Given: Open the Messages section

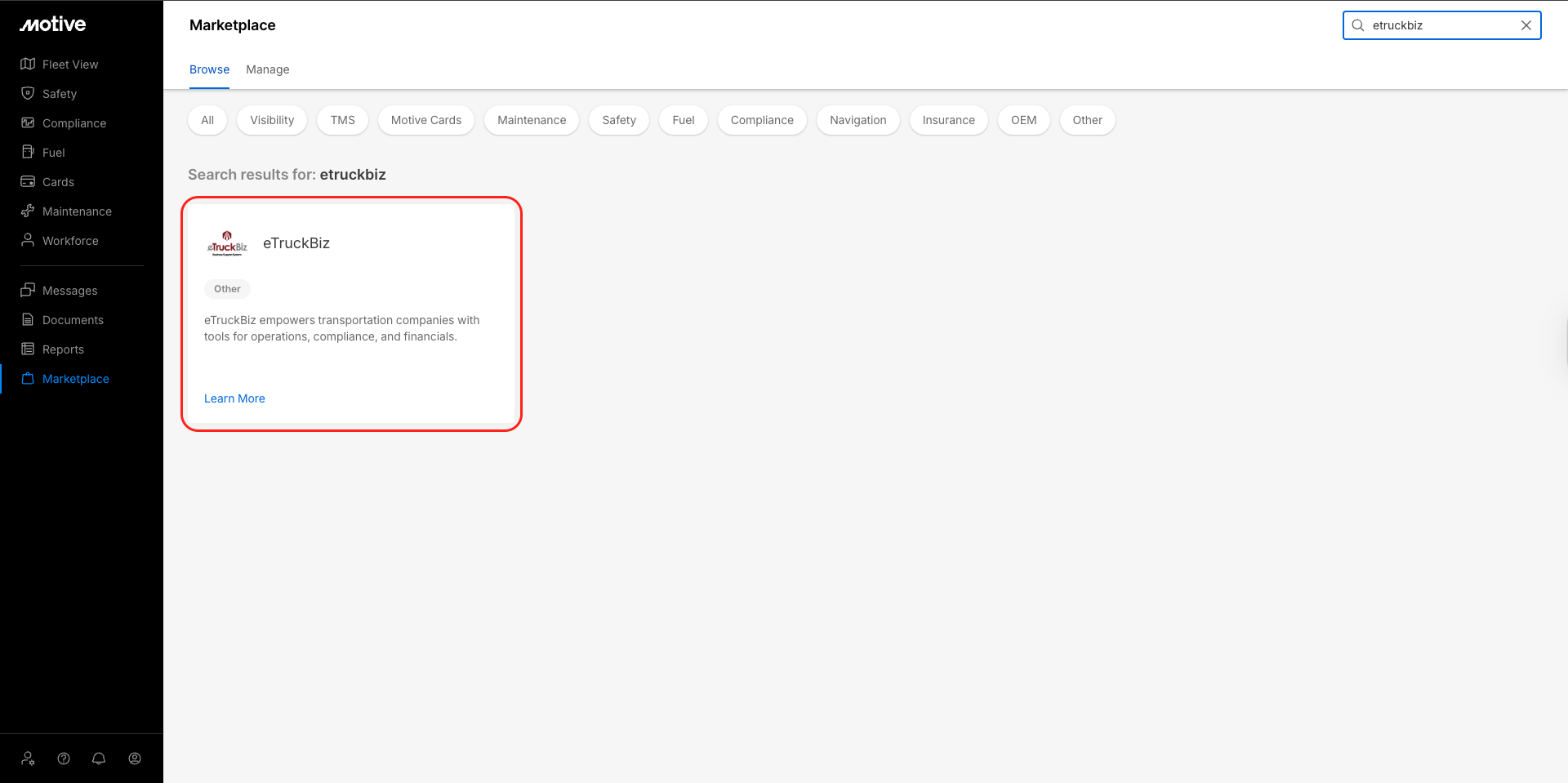Looking at the screenshot, I should 69,291.
